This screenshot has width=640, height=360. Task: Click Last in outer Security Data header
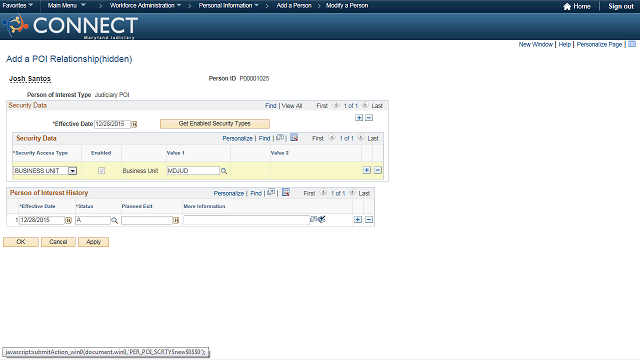[377, 106]
